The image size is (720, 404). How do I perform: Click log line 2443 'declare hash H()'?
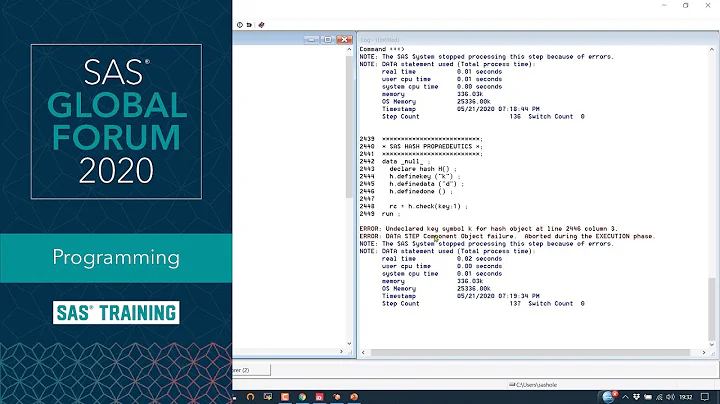(408, 169)
